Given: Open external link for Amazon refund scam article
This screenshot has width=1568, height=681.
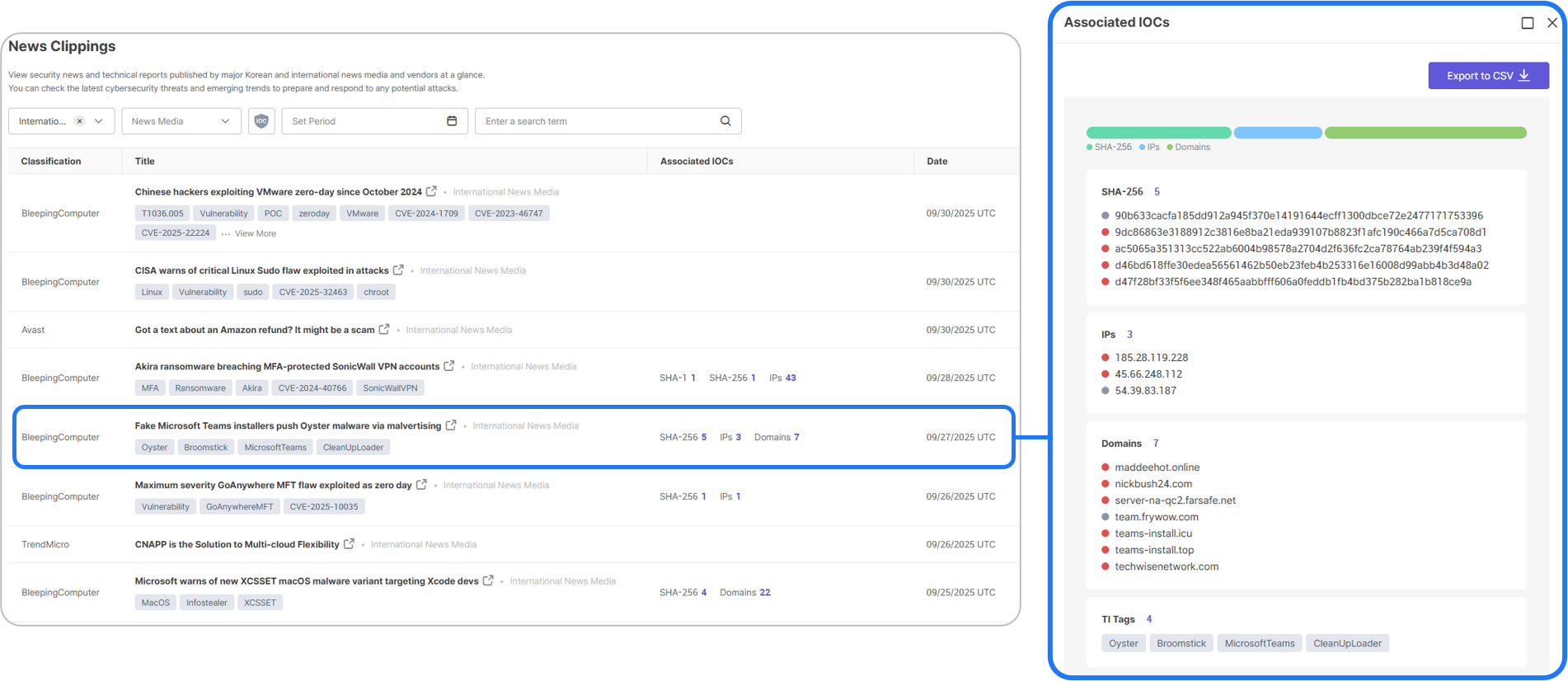Looking at the screenshot, I should [x=384, y=329].
